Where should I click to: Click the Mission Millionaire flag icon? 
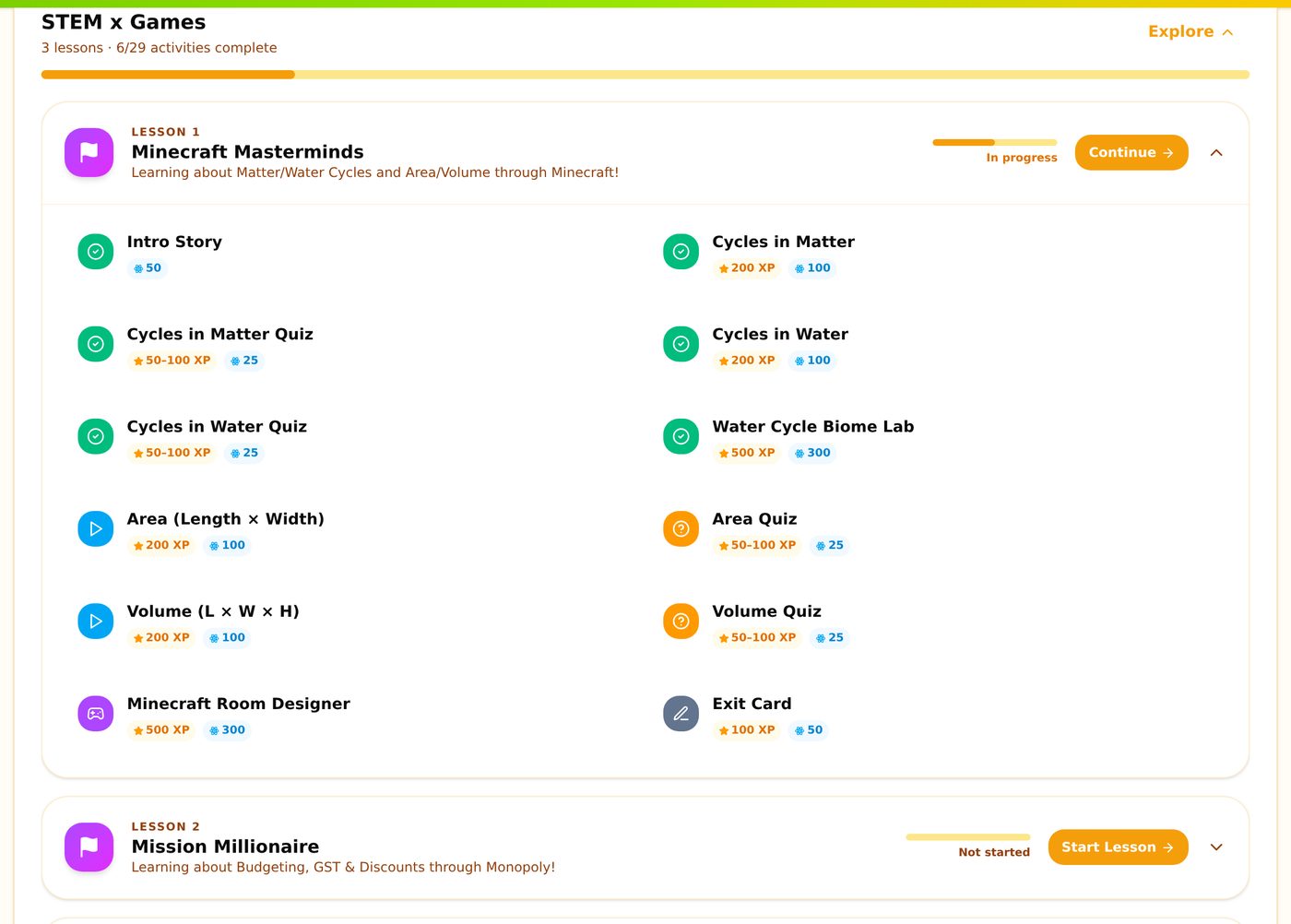tap(89, 847)
